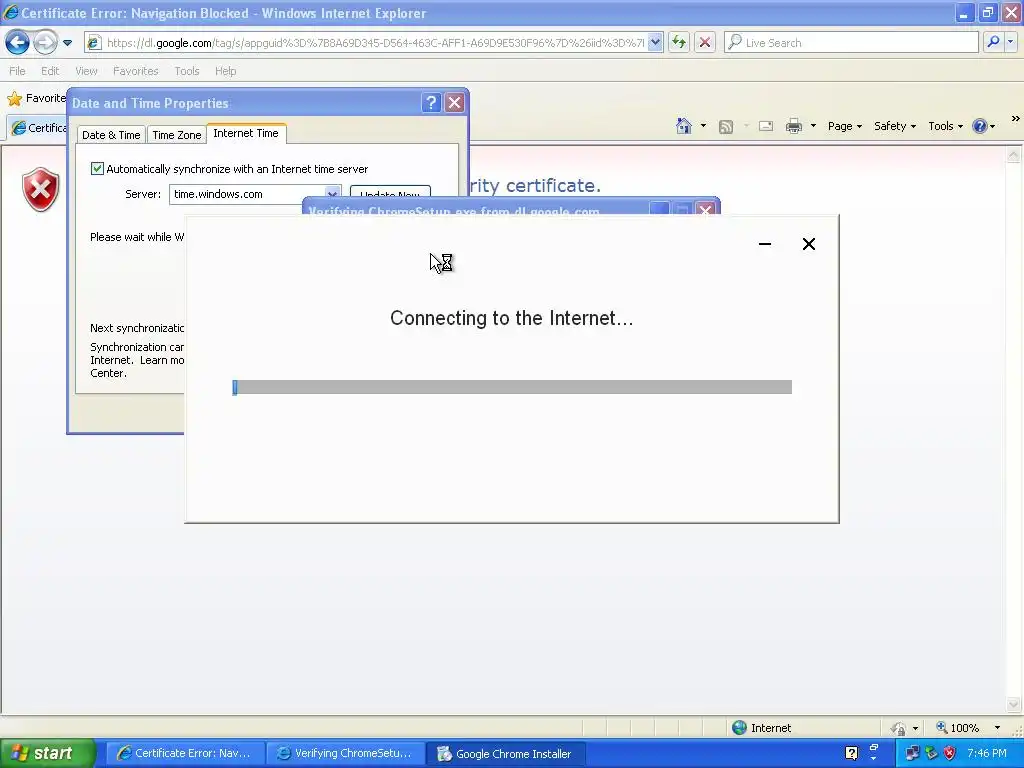
Task: Open the View menu
Action: [86, 71]
